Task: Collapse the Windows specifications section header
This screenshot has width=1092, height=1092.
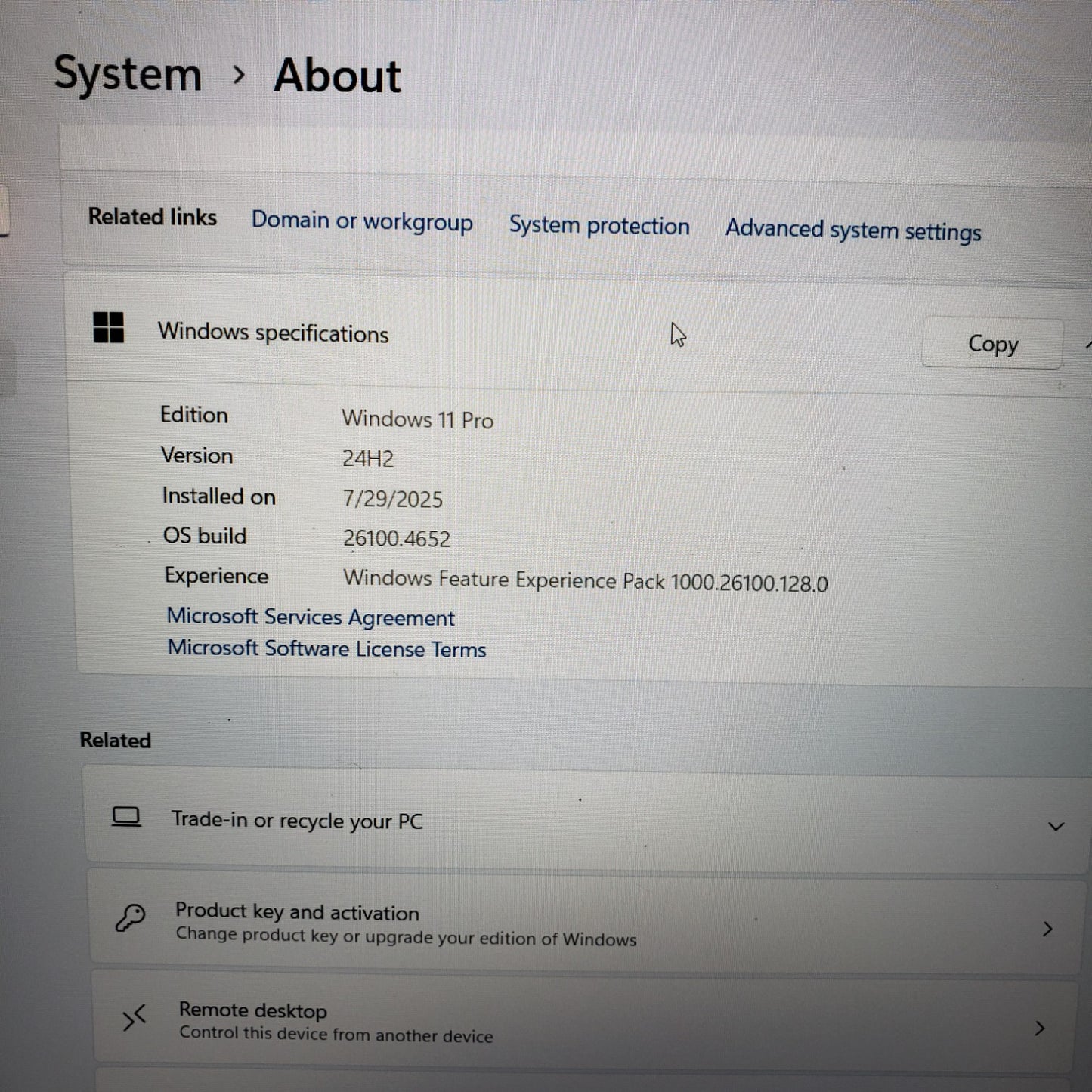Action: pyautogui.click(x=578, y=333)
